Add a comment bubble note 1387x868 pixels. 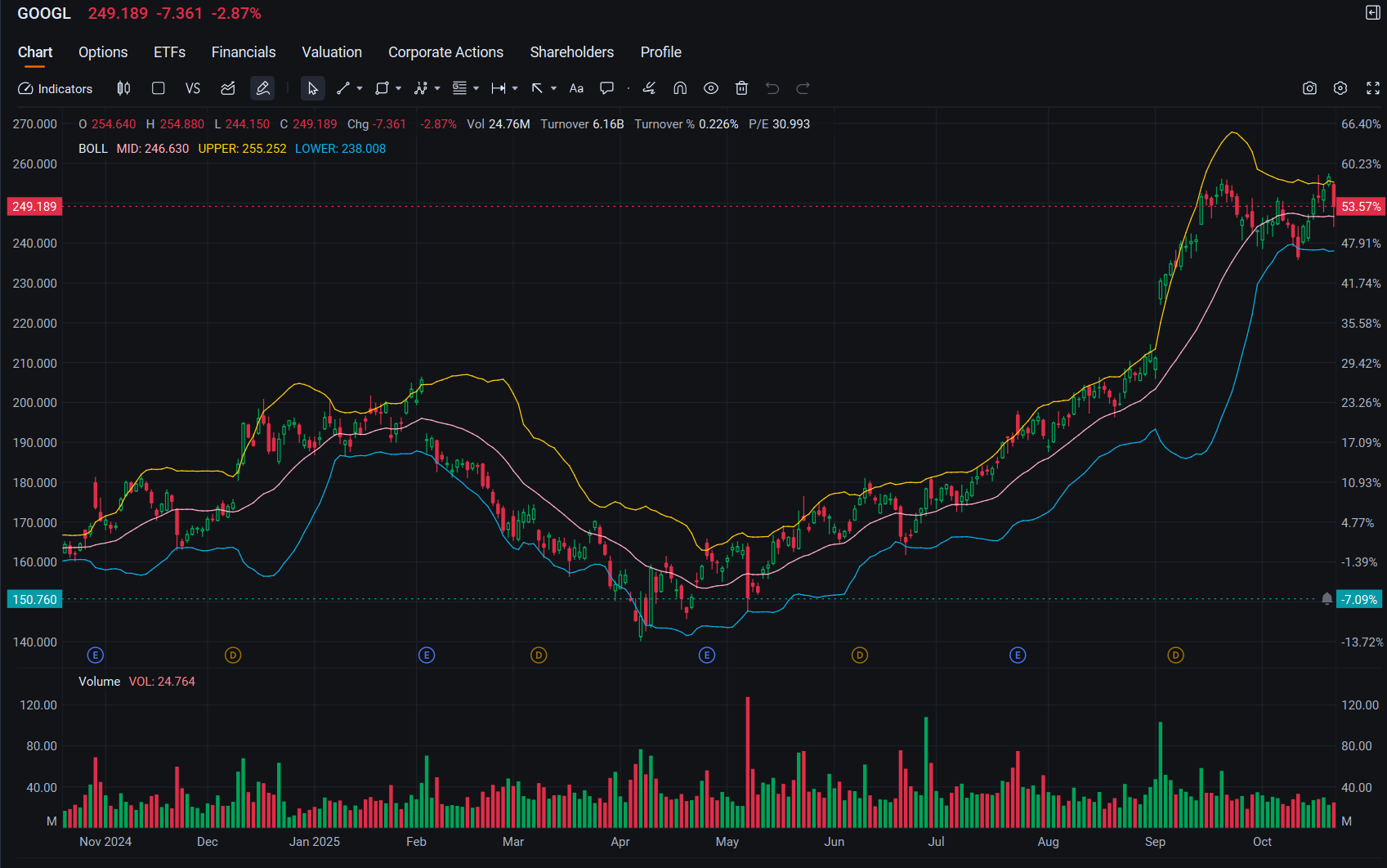coord(606,88)
